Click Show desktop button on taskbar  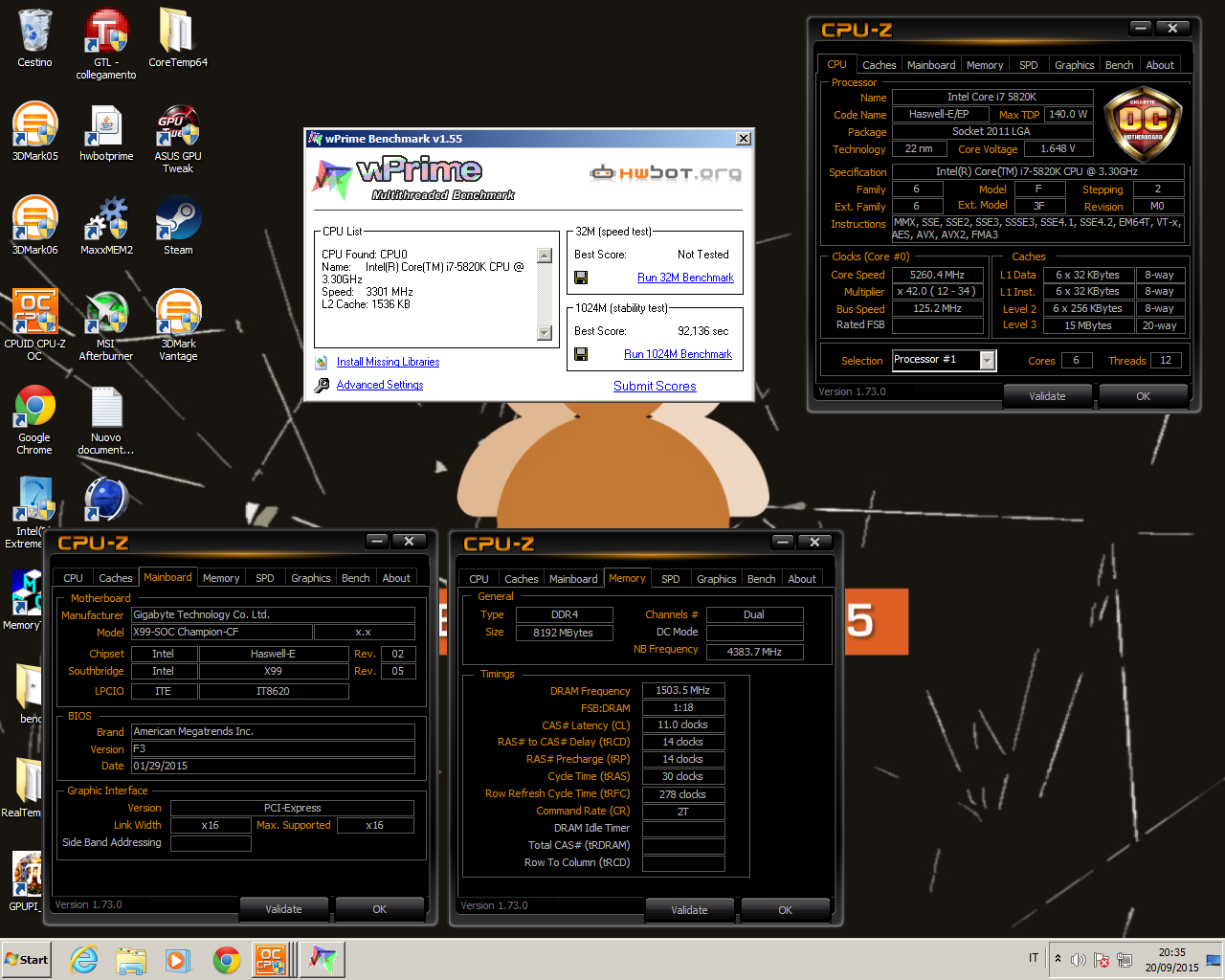1214,960
